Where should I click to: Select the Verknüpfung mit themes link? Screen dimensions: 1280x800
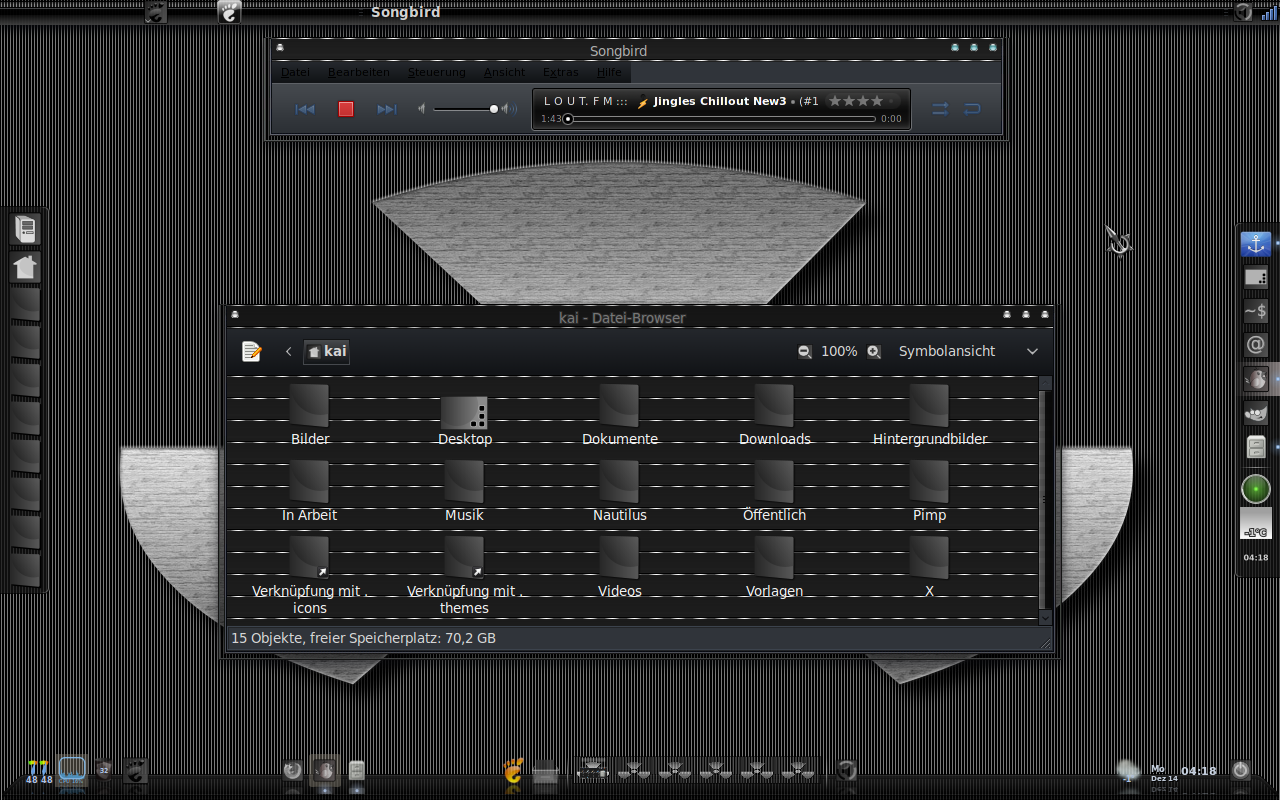465,575
